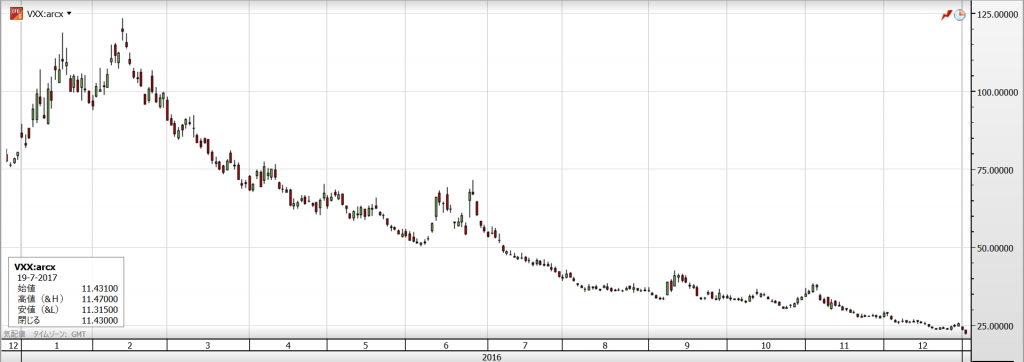Select month 8 on the time axis

coord(606,345)
